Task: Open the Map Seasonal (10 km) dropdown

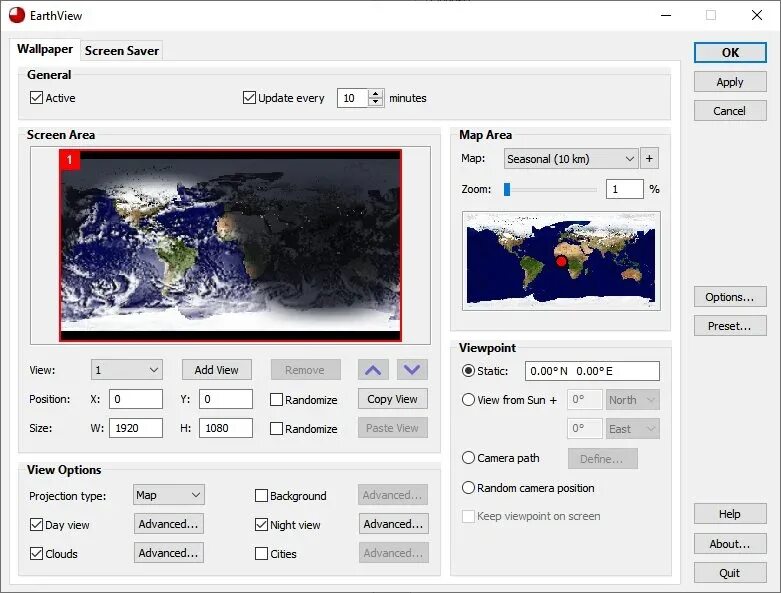Action: point(571,159)
